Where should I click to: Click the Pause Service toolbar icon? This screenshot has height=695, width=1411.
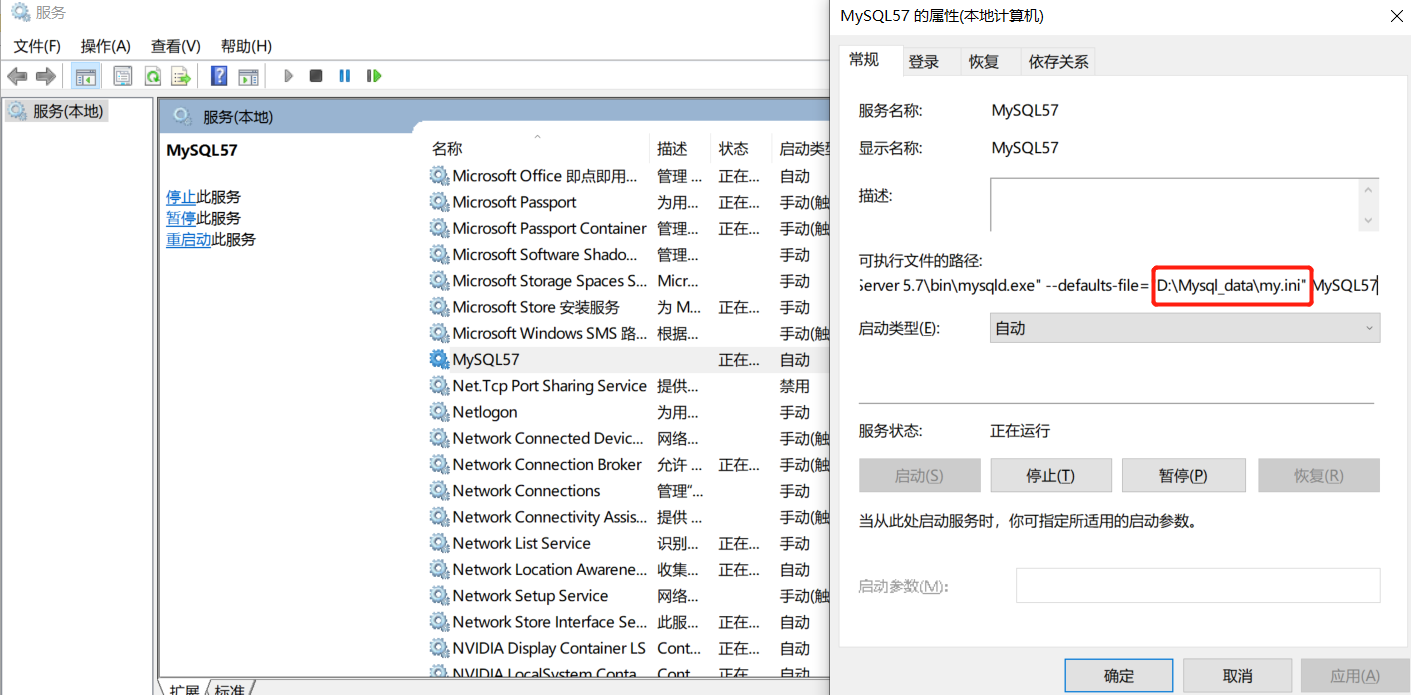point(345,76)
